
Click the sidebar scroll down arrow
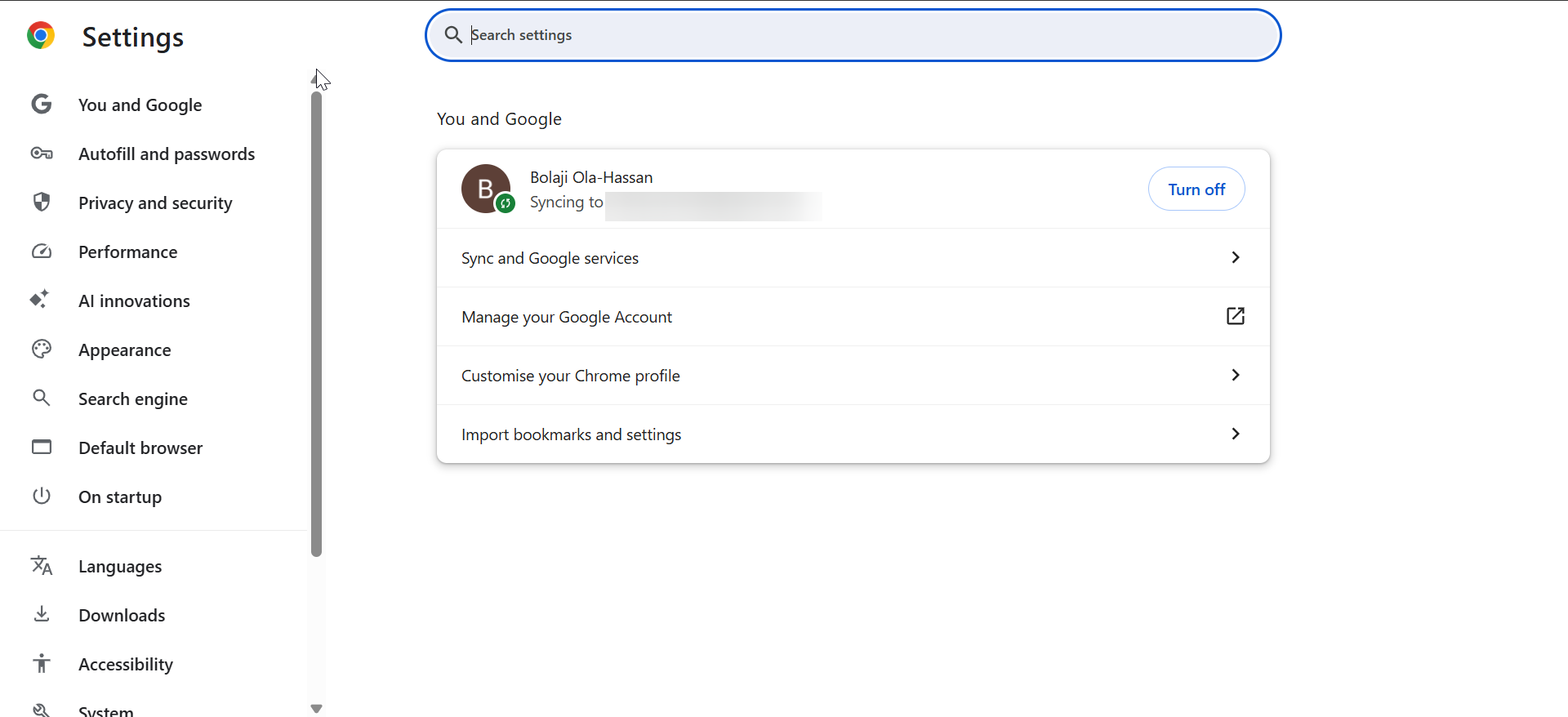317,708
